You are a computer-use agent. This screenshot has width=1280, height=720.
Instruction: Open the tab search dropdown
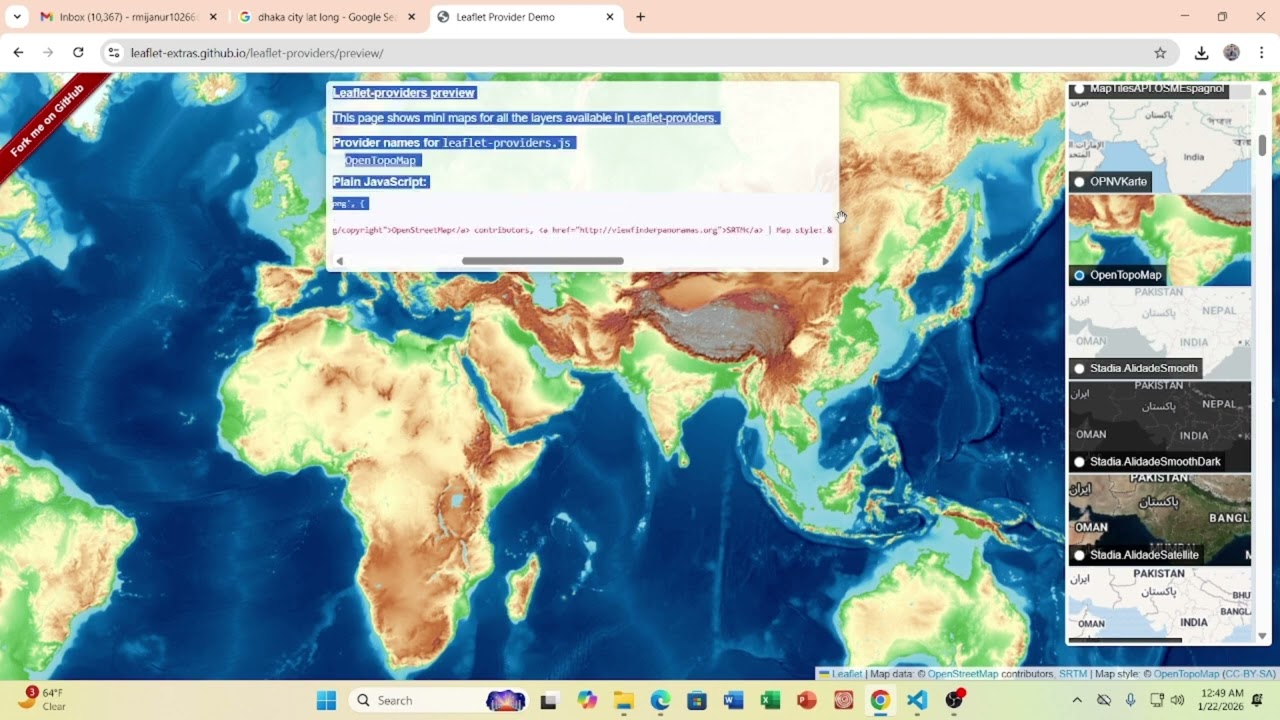coord(17,17)
